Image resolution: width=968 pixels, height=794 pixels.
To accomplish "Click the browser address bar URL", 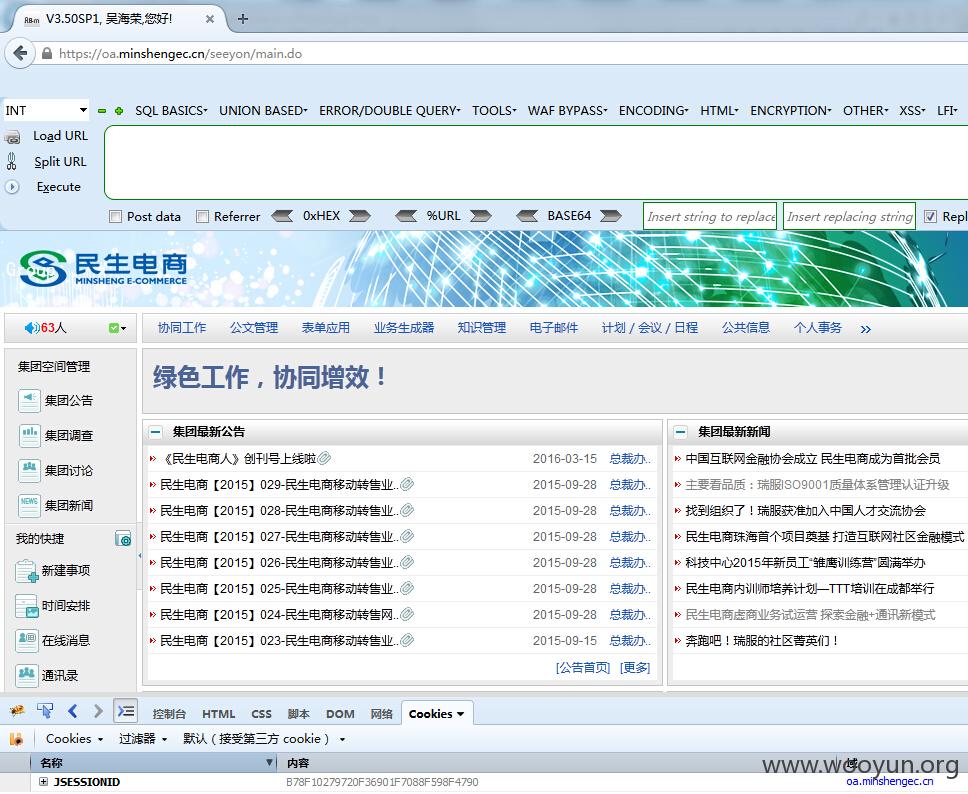I will pyautogui.click(x=180, y=54).
